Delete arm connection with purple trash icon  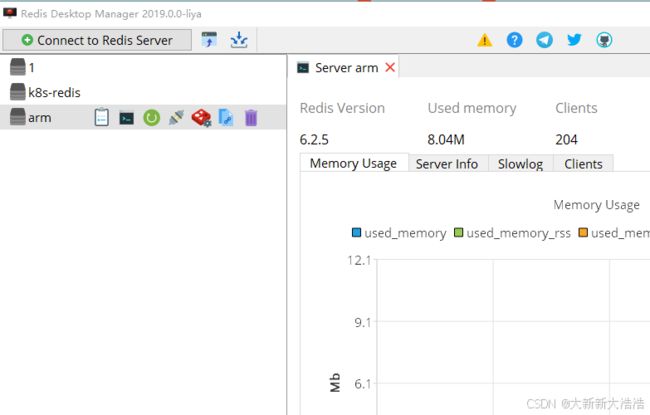click(x=251, y=118)
